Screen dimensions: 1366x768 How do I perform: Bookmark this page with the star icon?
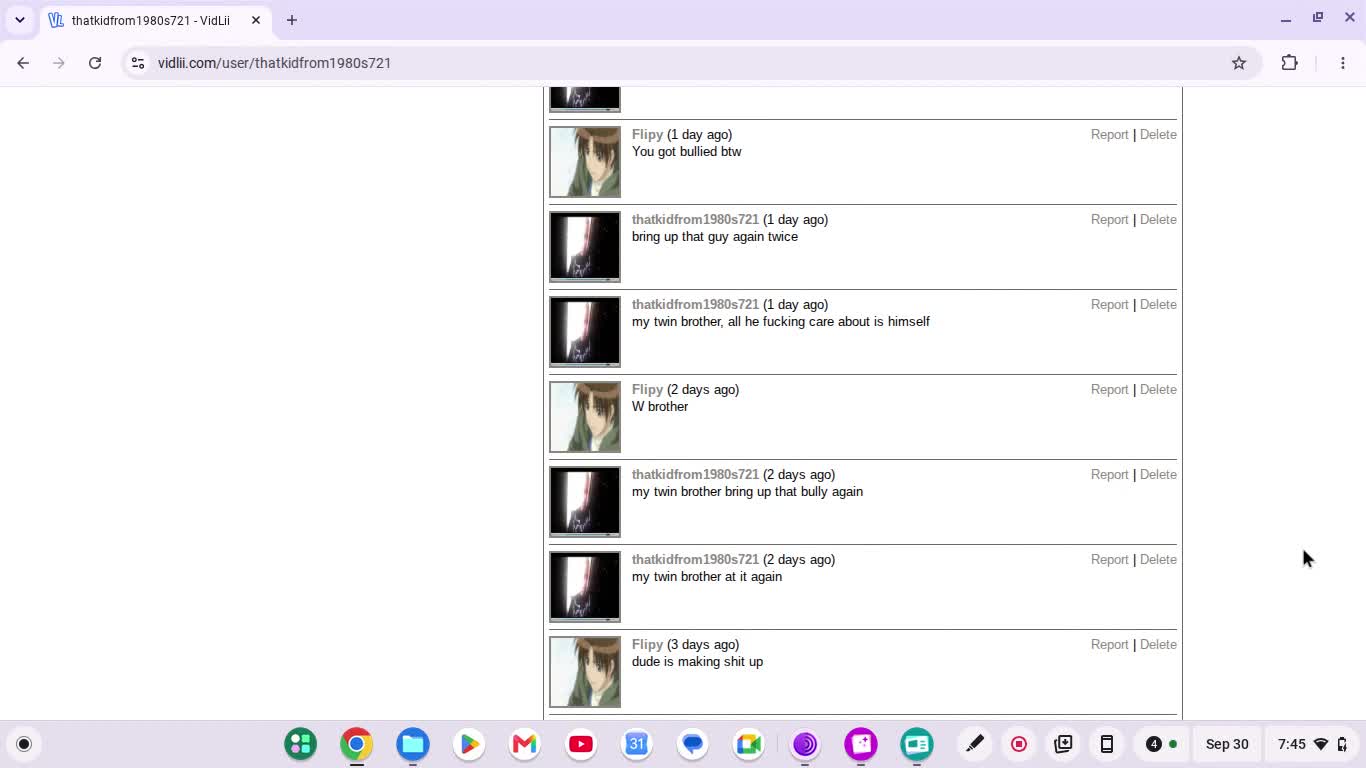[x=1239, y=63]
